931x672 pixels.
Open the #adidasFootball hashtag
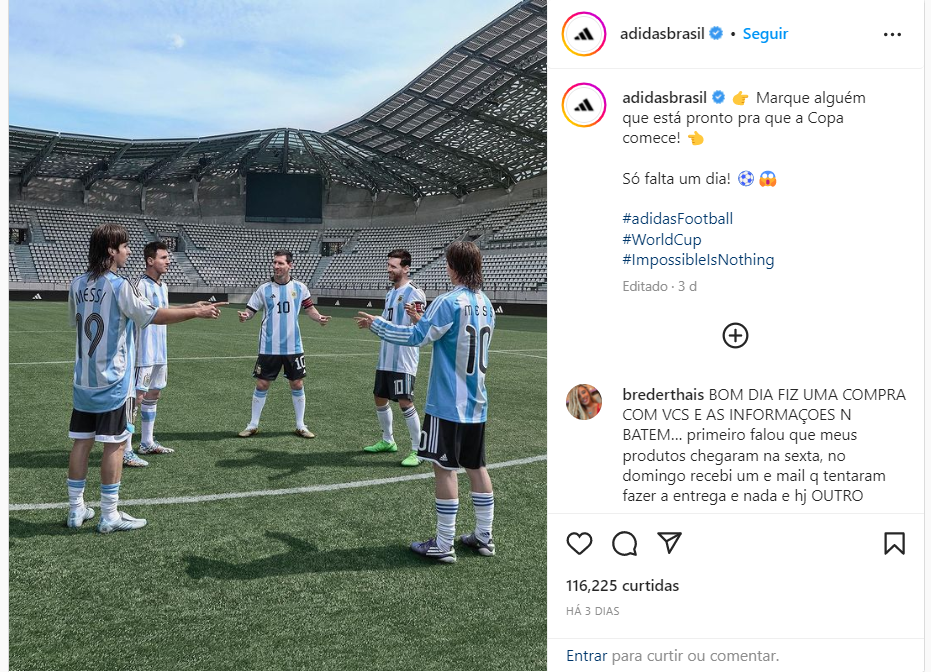[x=677, y=218]
